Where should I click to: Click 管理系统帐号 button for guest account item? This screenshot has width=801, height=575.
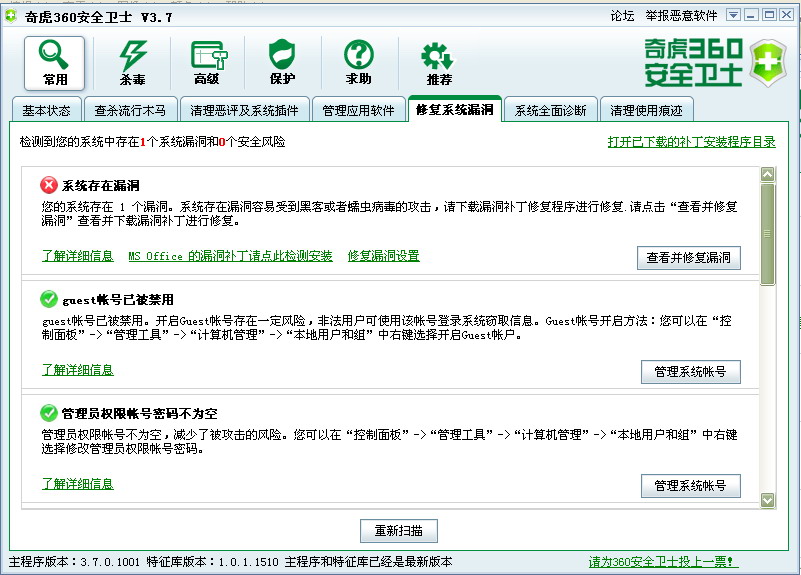[x=691, y=372]
